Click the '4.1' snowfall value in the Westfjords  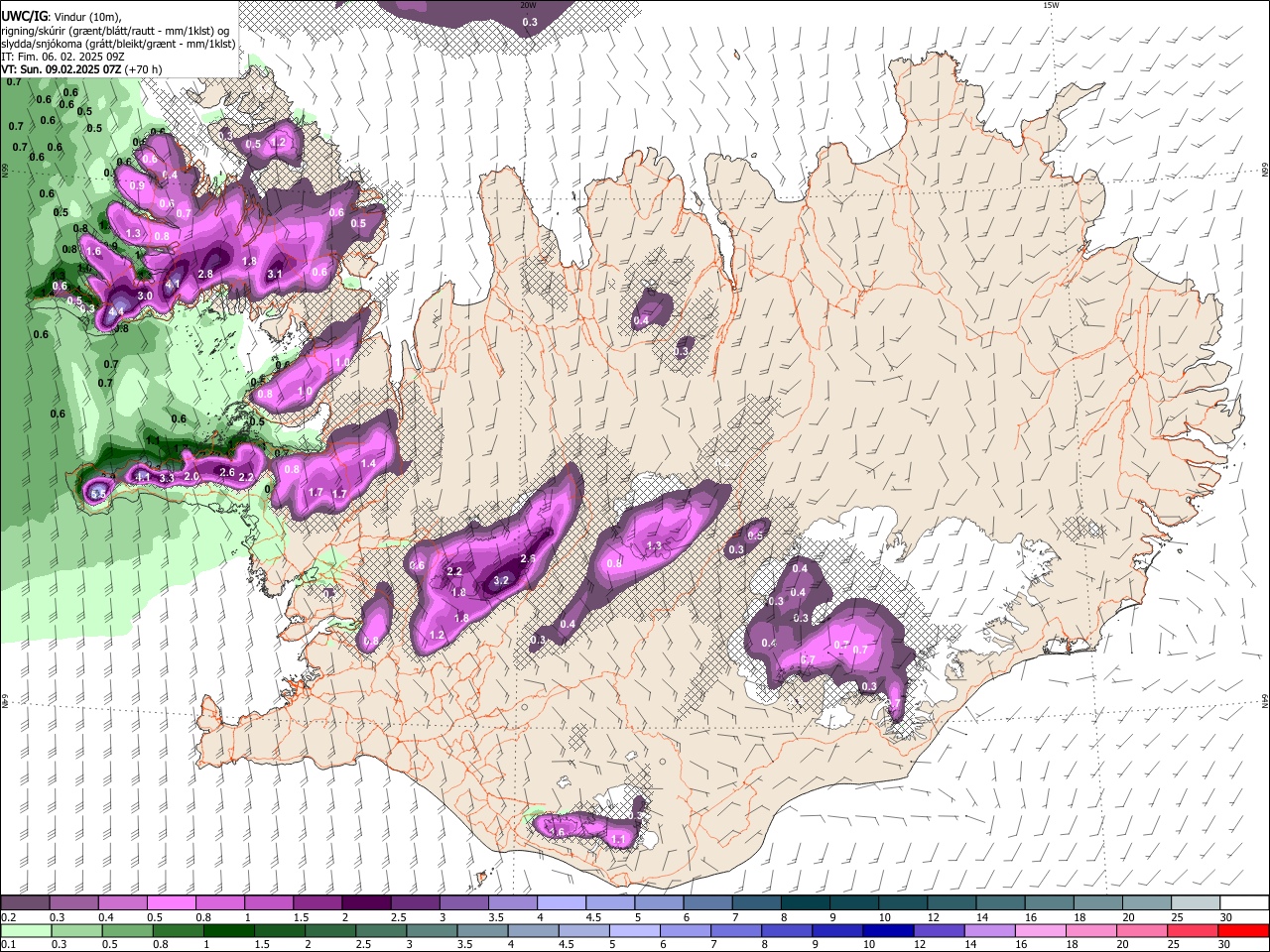click(x=173, y=284)
